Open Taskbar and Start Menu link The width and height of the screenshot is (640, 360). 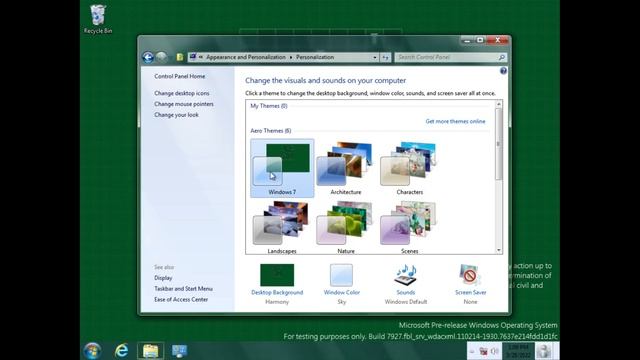[x=183, y=289]
